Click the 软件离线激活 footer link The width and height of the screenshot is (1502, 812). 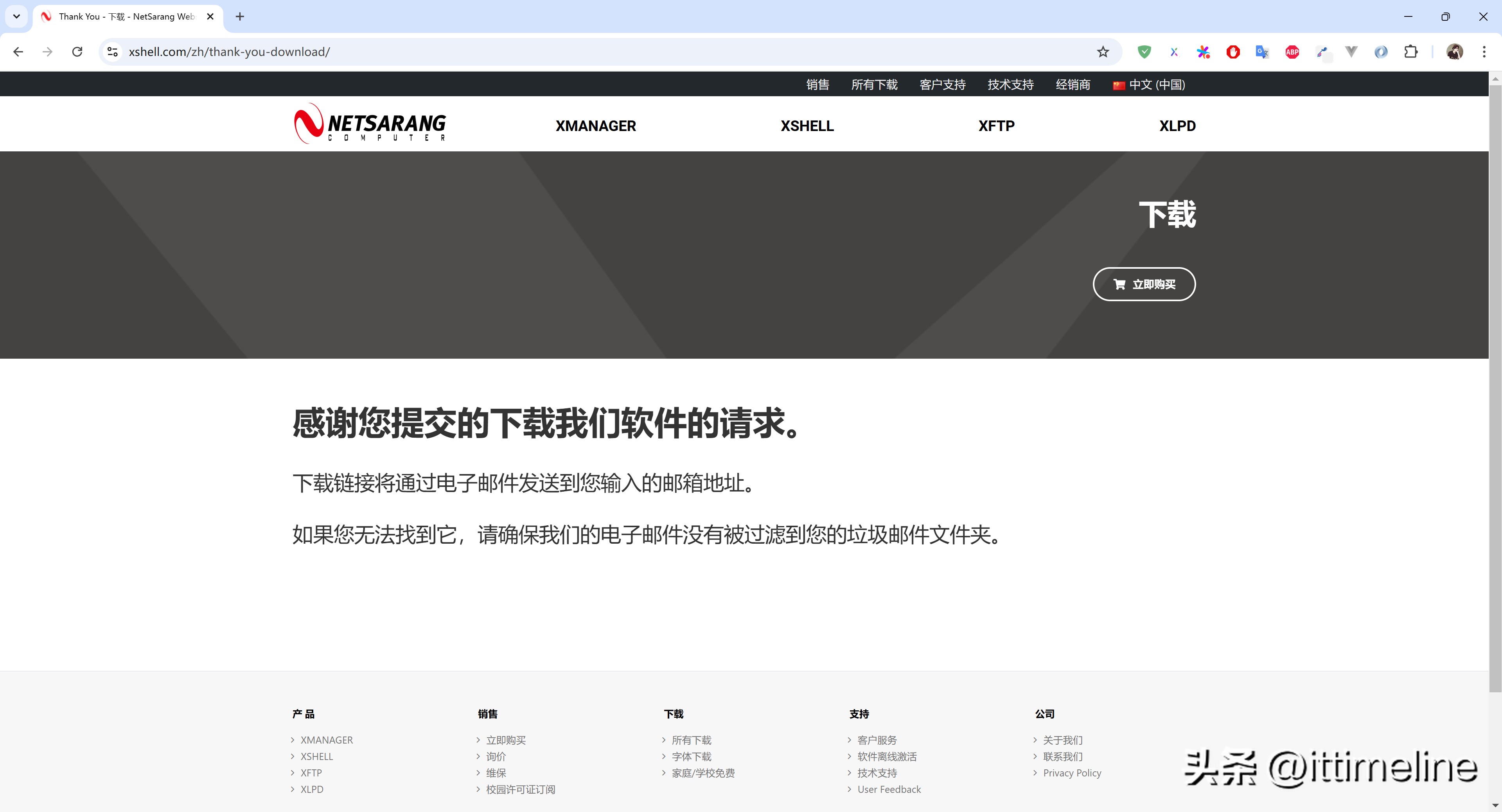pos(886,756)
